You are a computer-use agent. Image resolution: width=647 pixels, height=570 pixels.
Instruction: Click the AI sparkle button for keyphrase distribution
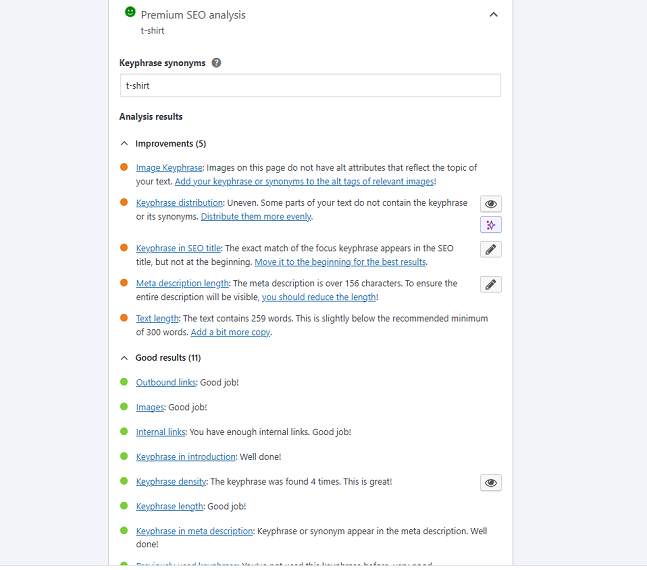pyautogui.click(x=490, y=225)
